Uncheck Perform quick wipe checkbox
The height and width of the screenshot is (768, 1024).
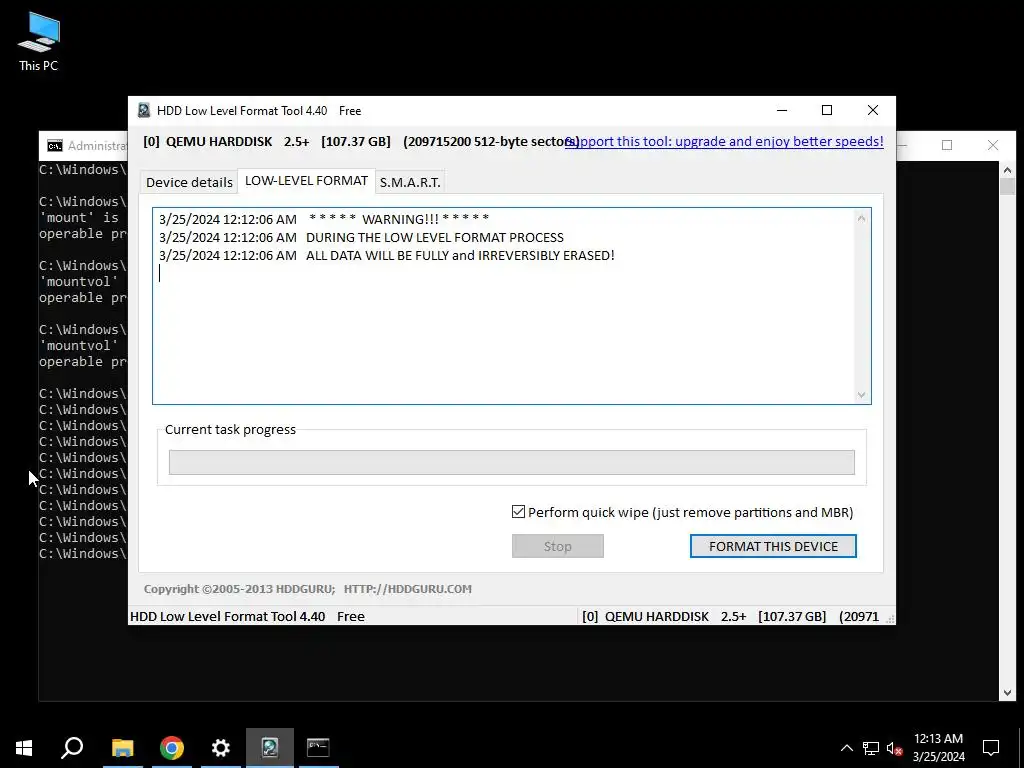tap(519, 512)
